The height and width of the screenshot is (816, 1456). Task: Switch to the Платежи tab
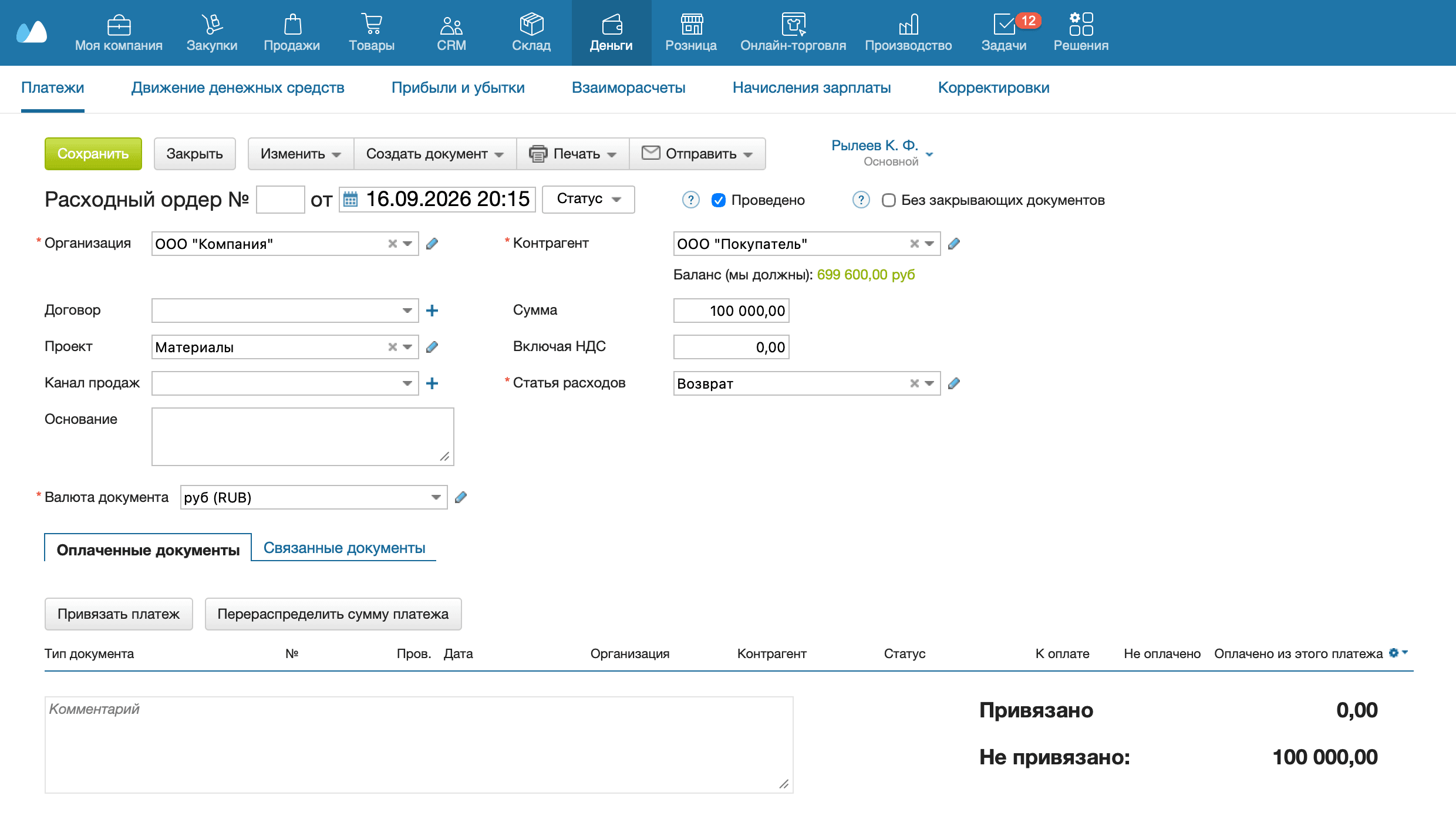click(53, 88)
